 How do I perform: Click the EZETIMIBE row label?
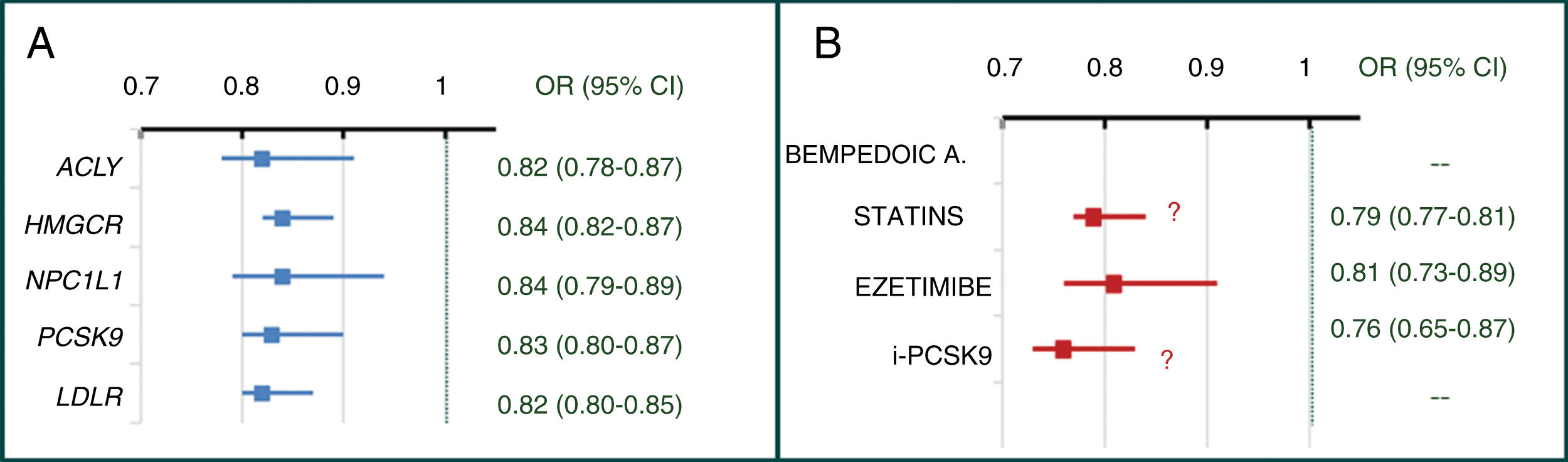pos(923,287)
